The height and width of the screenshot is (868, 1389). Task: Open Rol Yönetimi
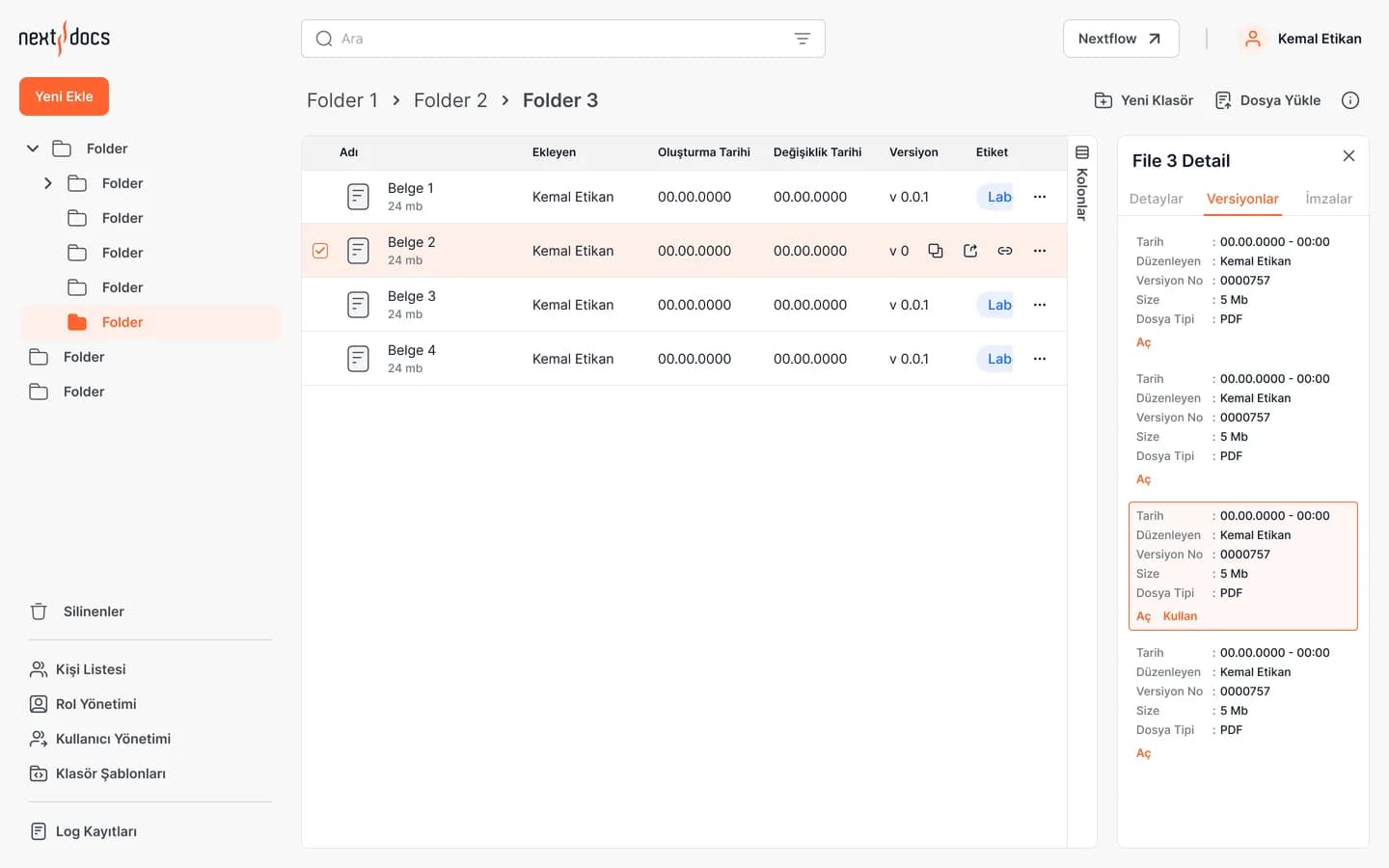pyautogui.click(x=83, y=704)
